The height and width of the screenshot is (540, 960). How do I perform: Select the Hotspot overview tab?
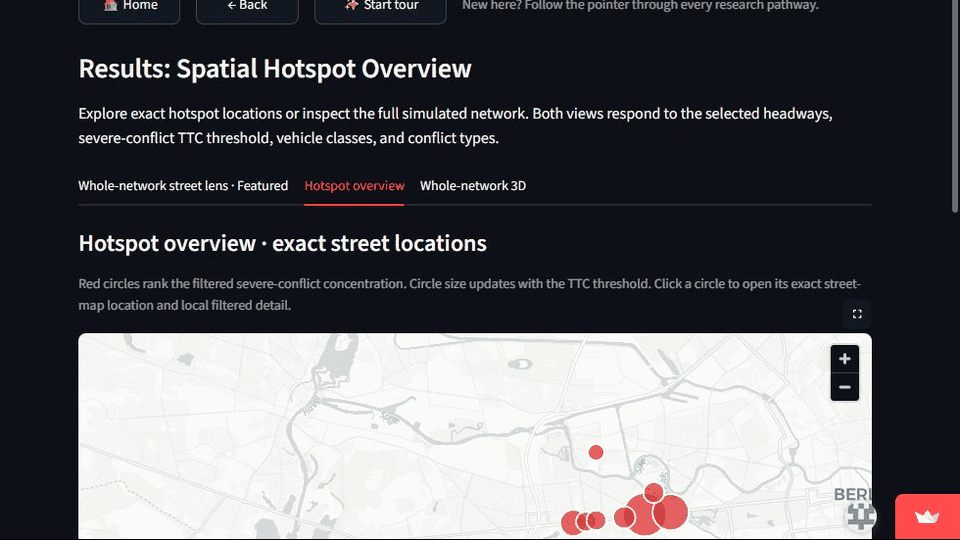354,186
